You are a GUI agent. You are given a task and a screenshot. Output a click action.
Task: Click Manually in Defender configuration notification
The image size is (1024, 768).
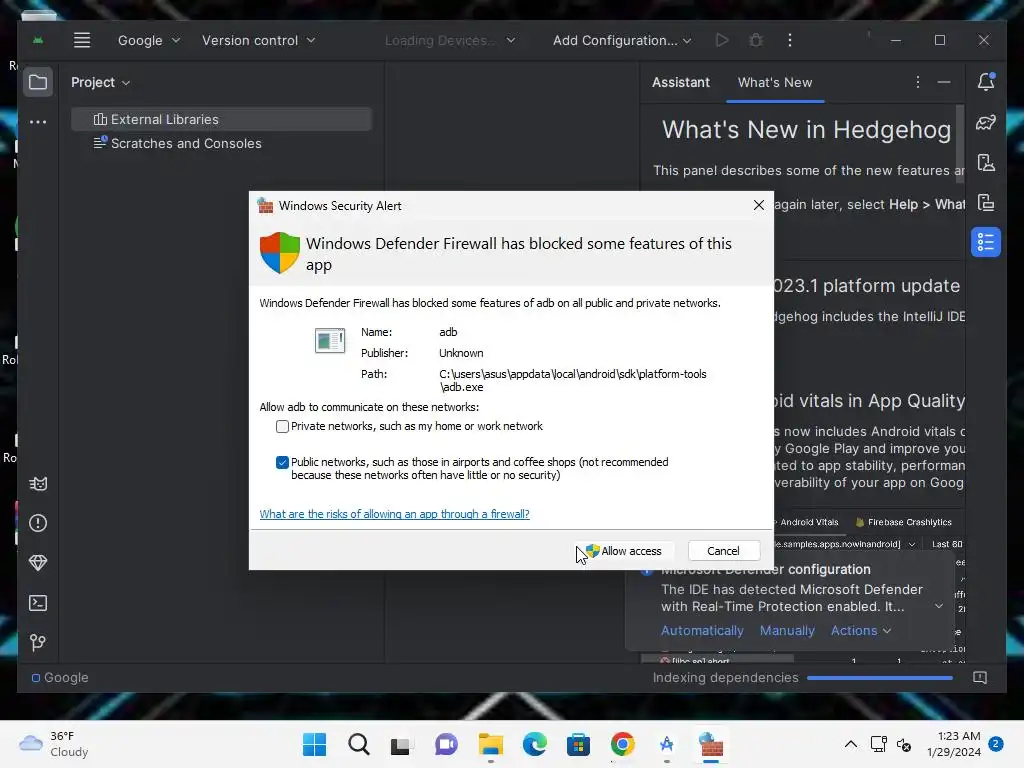(x=787, y=631)
